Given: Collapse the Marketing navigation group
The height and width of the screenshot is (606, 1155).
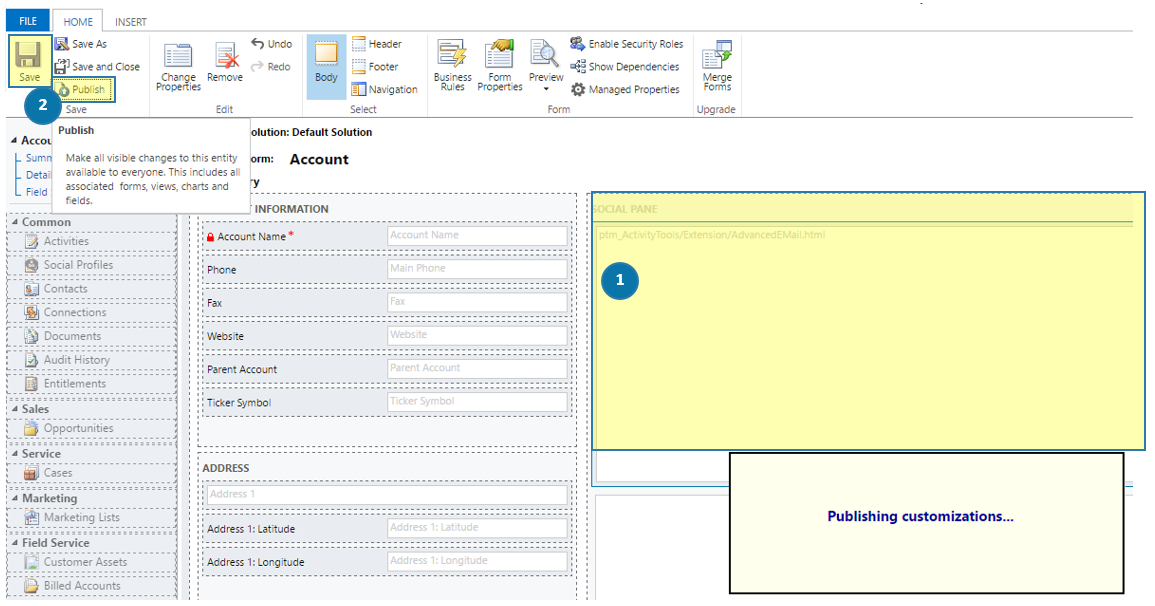Looking at the screenshot, I should (x=14, y=498).
